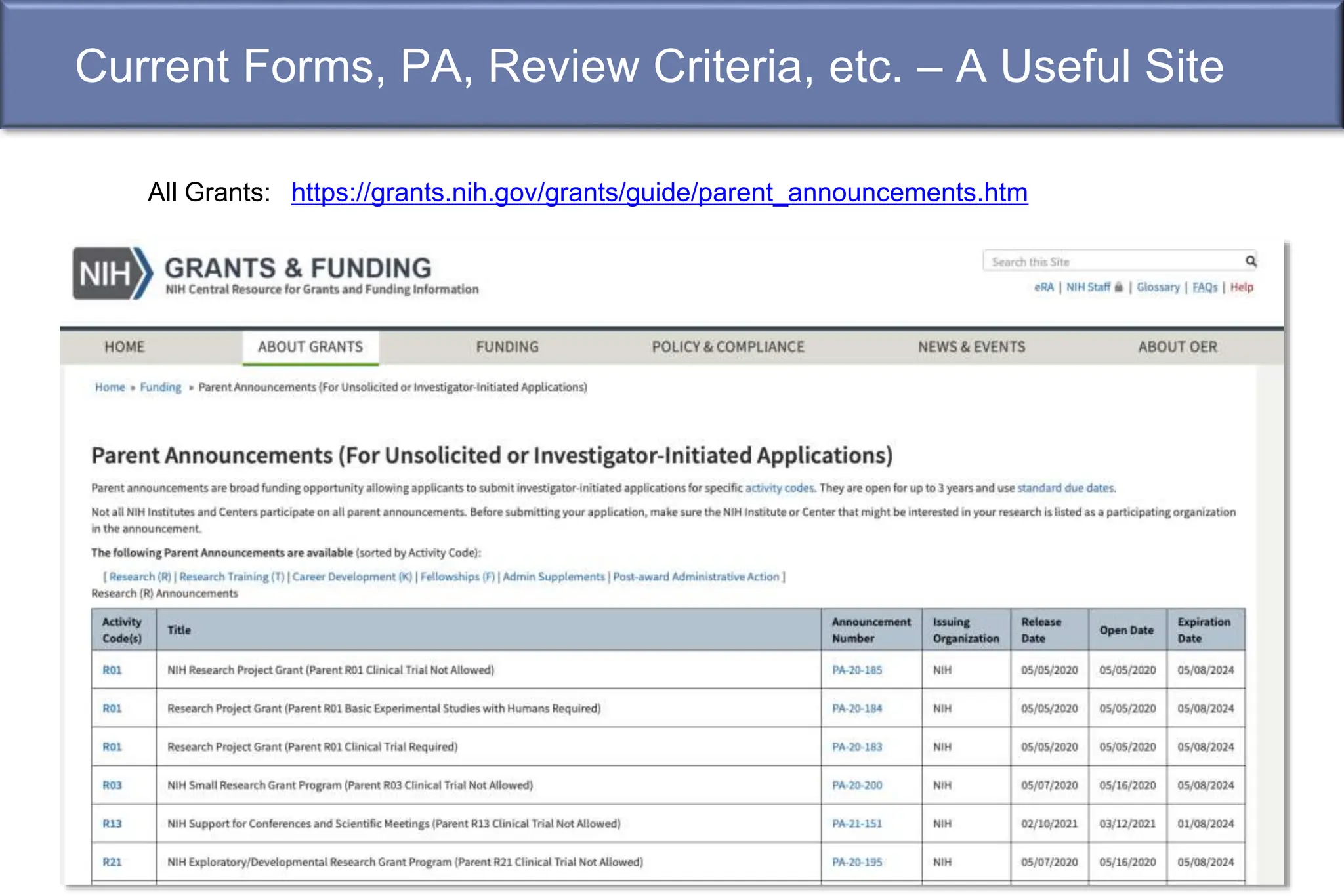Click the 'GRANTS & FUNDING' site title

(x=298, y=268)
